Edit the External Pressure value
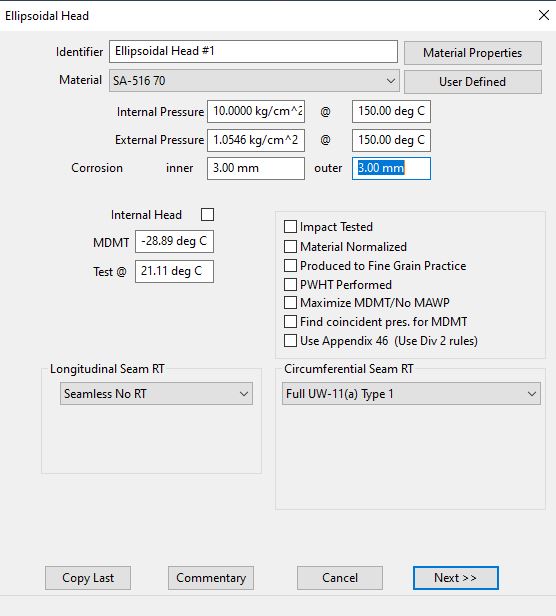Viewport: 556px width, 616px height. pyautogui.click(x=256, y=140)
